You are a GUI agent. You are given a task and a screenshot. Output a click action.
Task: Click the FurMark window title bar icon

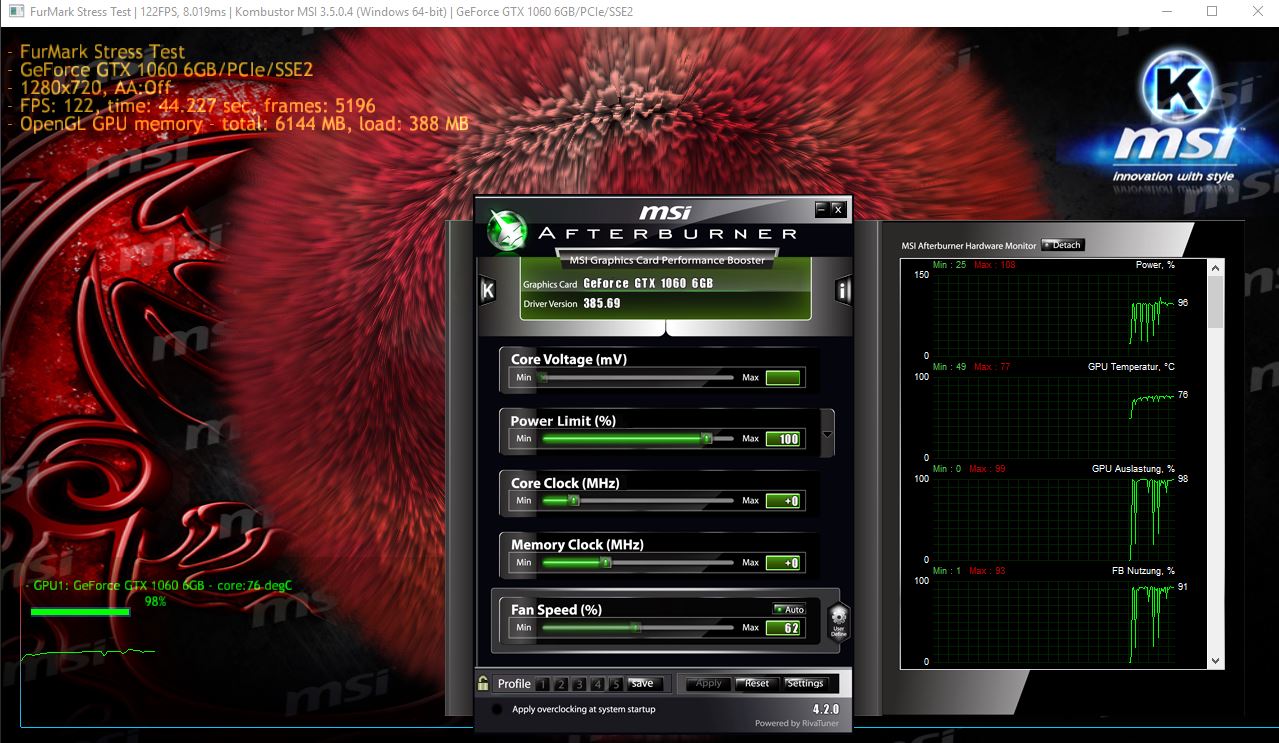click(16, 12)
